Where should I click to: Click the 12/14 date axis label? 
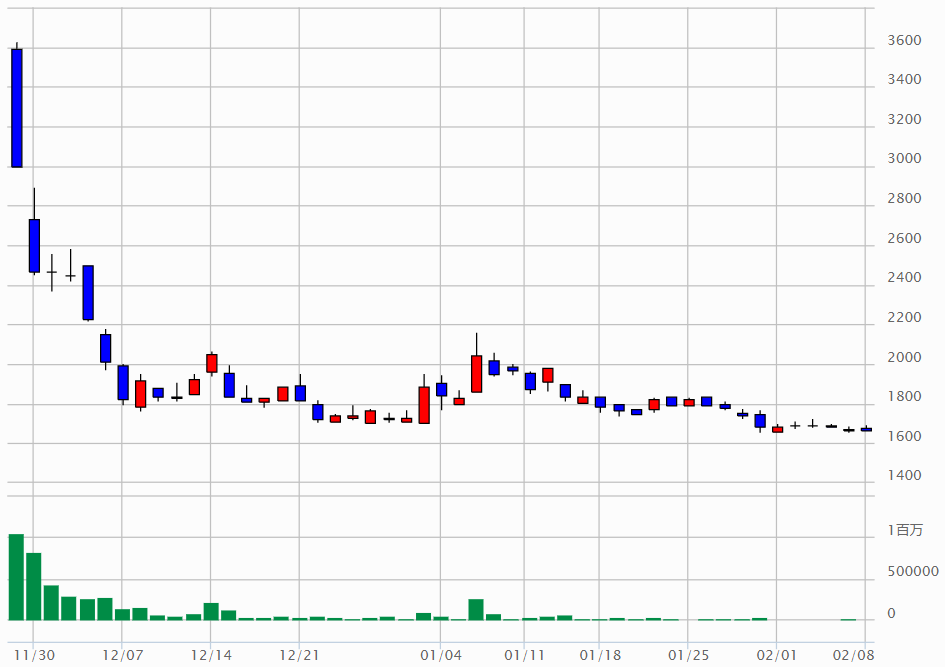[x=211, y=655]
